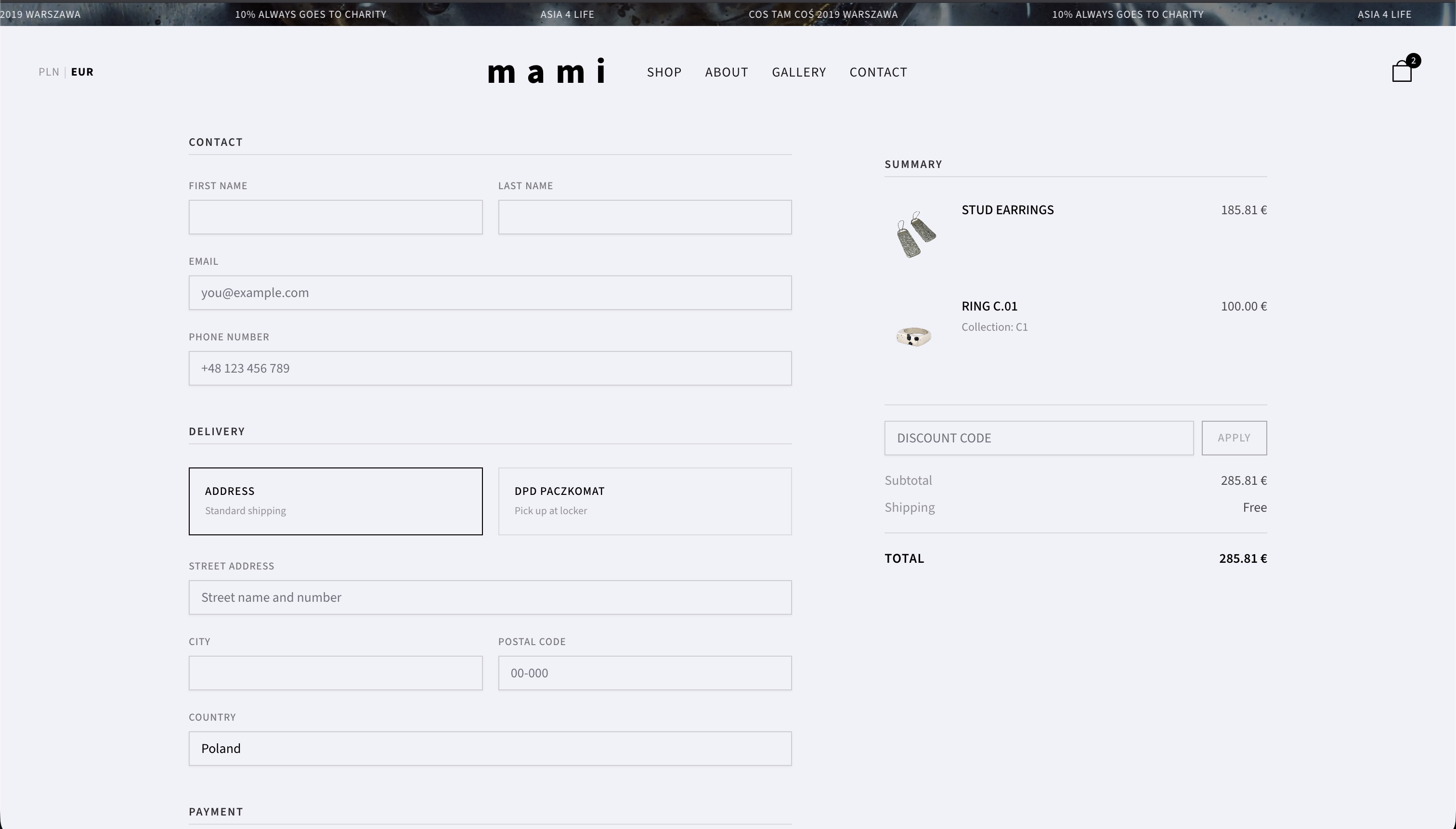Open the Country selector showing Poland
The image size is (1456, 829).
tap(490, 748)
